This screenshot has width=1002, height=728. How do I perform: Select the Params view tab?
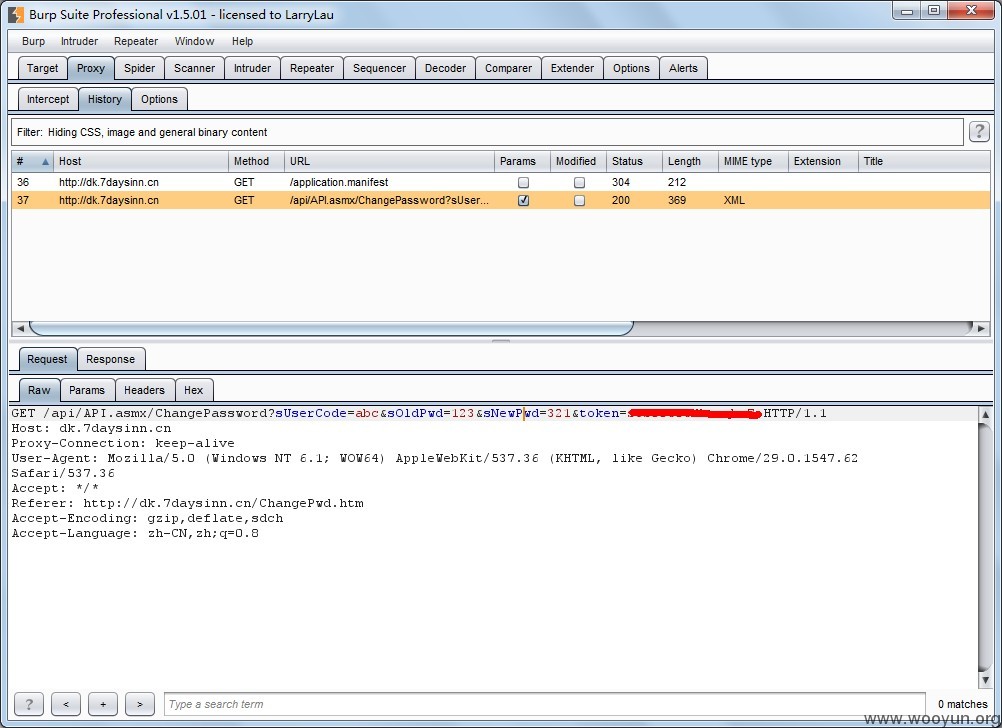point(87,390)
